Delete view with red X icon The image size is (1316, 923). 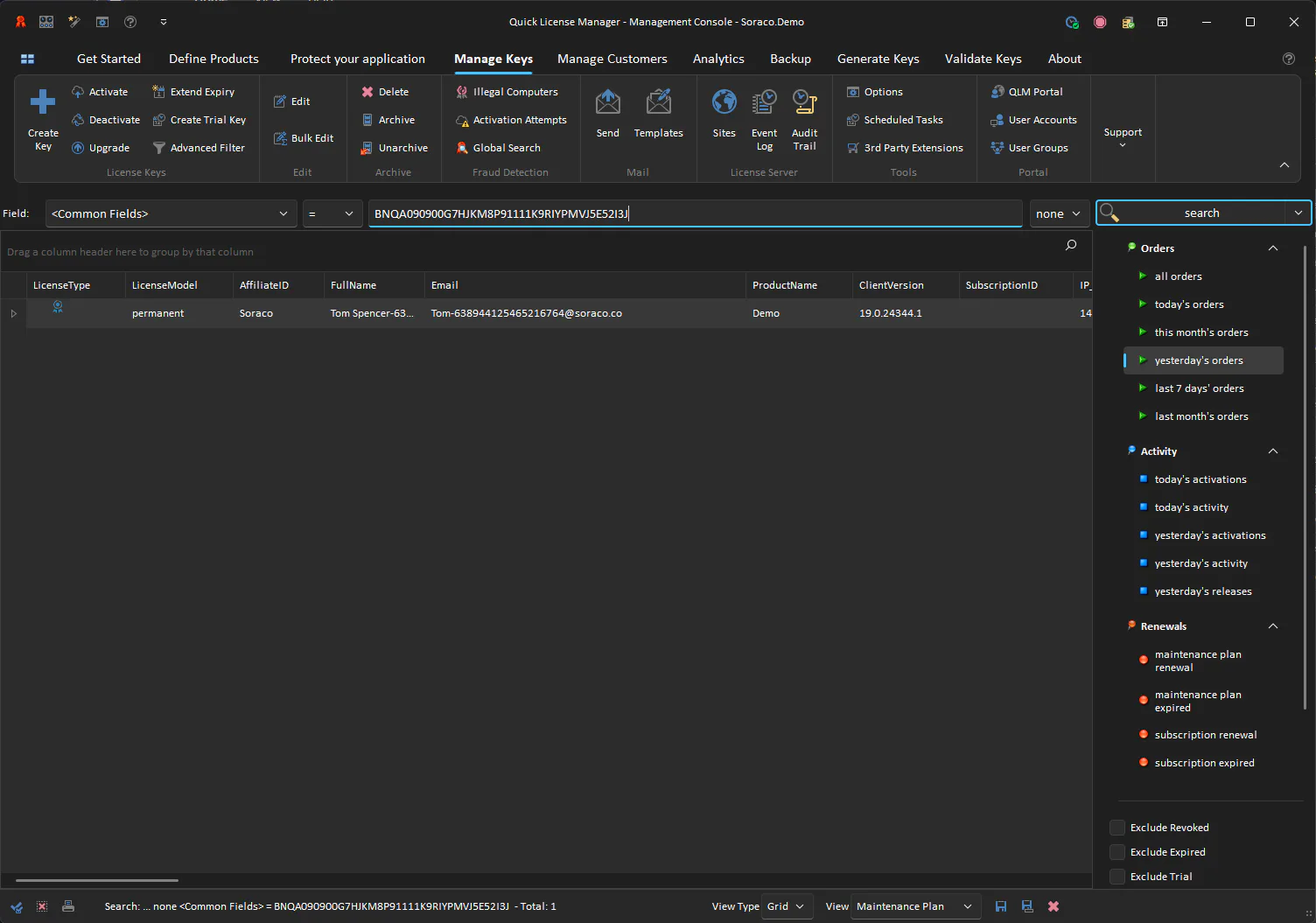1053,906
